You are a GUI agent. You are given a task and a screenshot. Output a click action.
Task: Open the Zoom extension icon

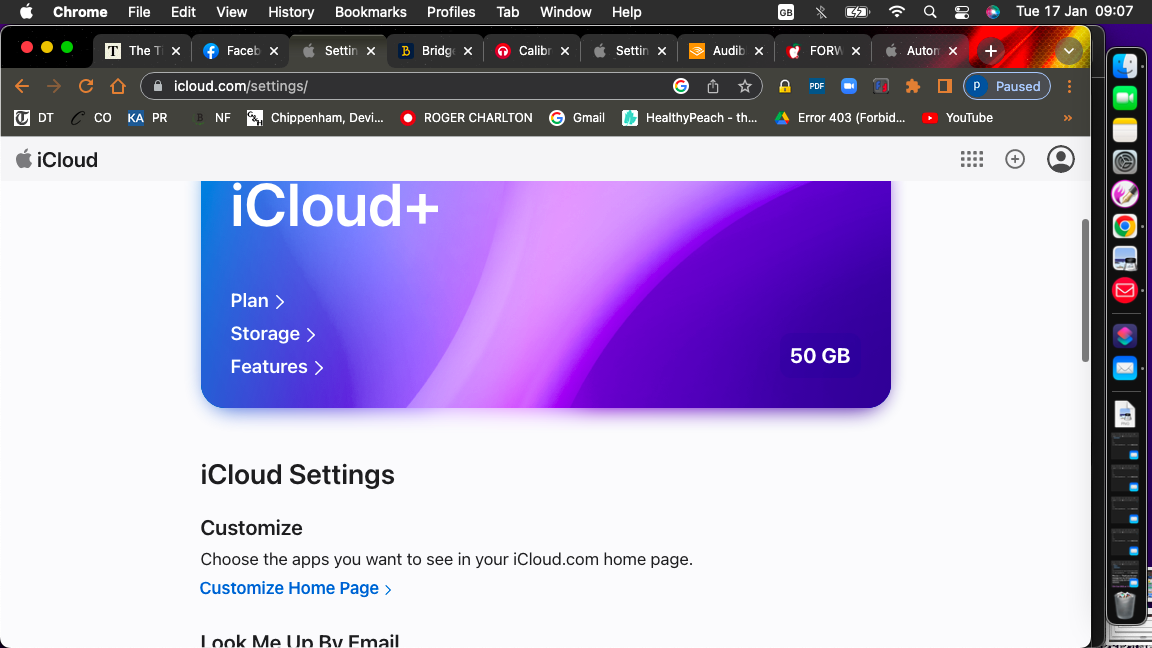tap(849, 86)
